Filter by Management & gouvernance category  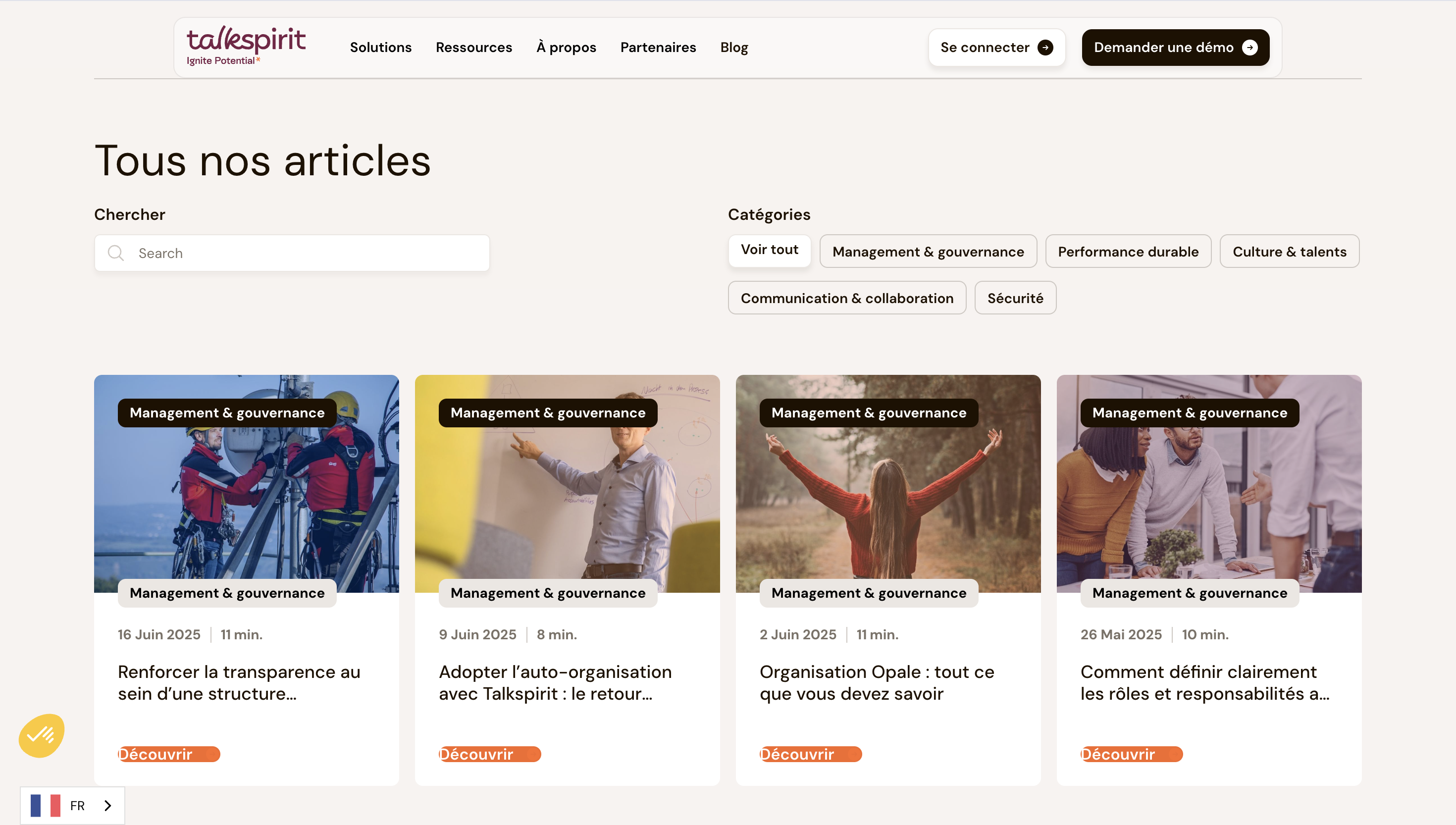[928, 251]
